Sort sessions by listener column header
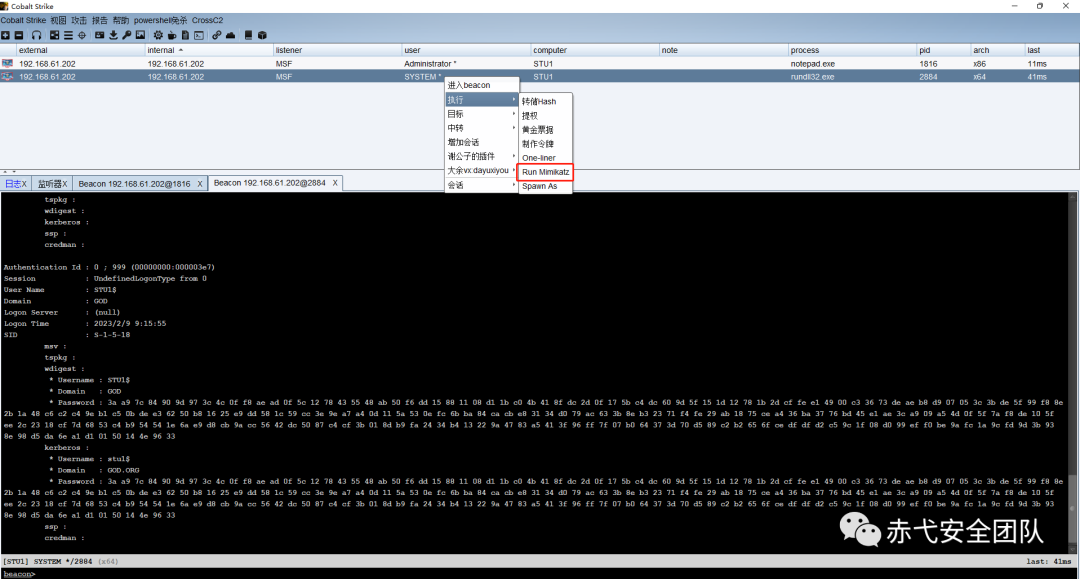 (336, 50)
